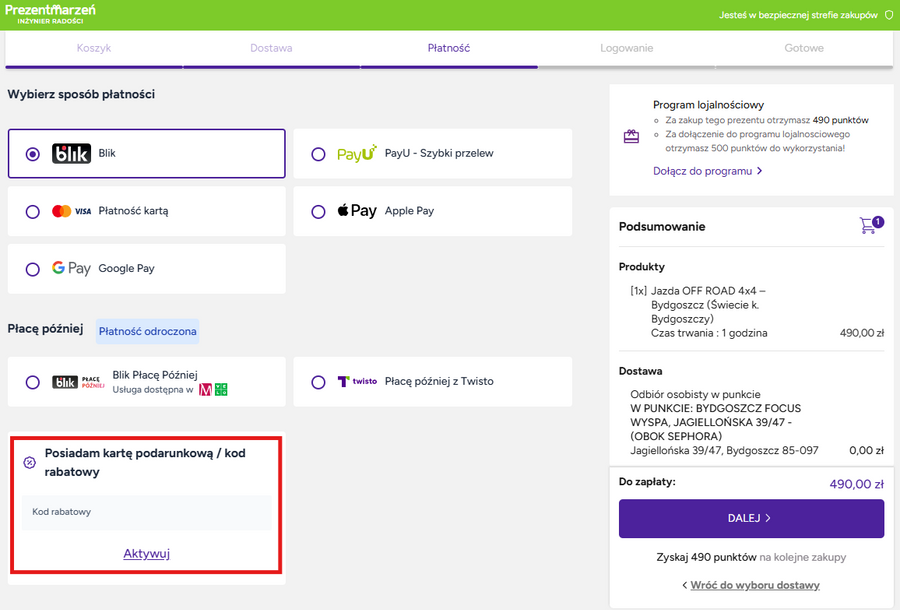Click the secure shopping shield icon

coord(888,15)
